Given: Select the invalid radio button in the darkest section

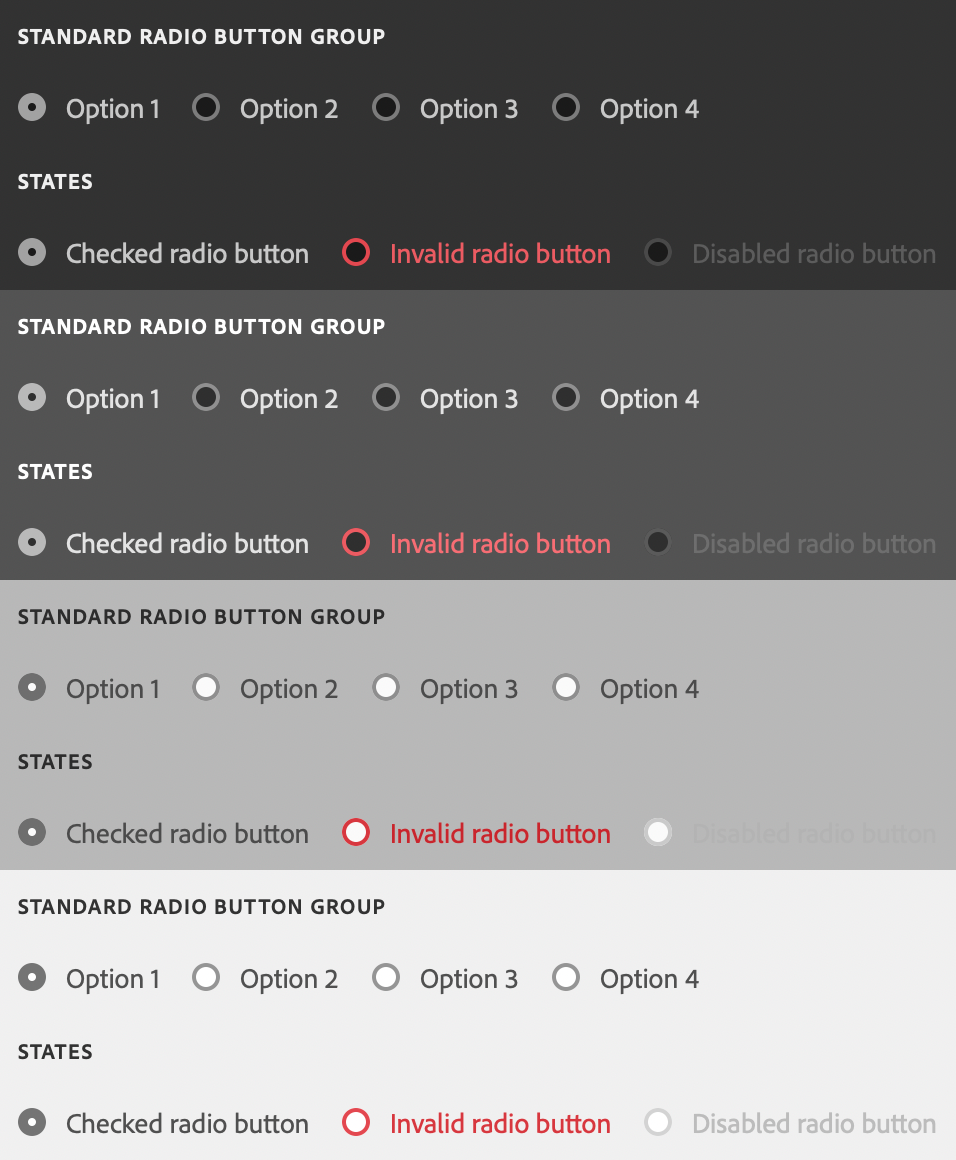Looking at the screenshot, I should click(356, 253).
